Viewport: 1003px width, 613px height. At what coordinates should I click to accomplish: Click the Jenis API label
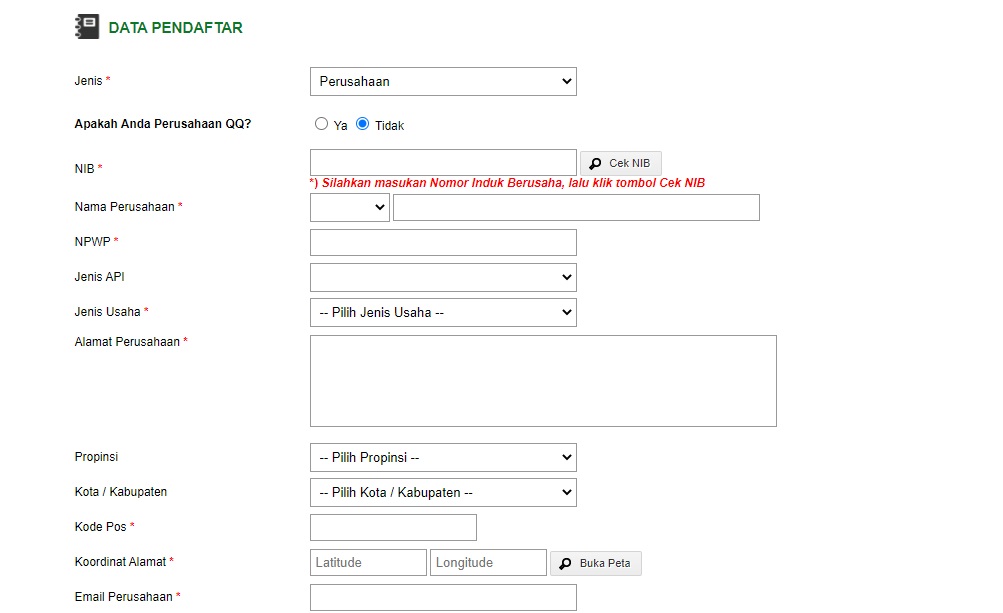[100, 277]
